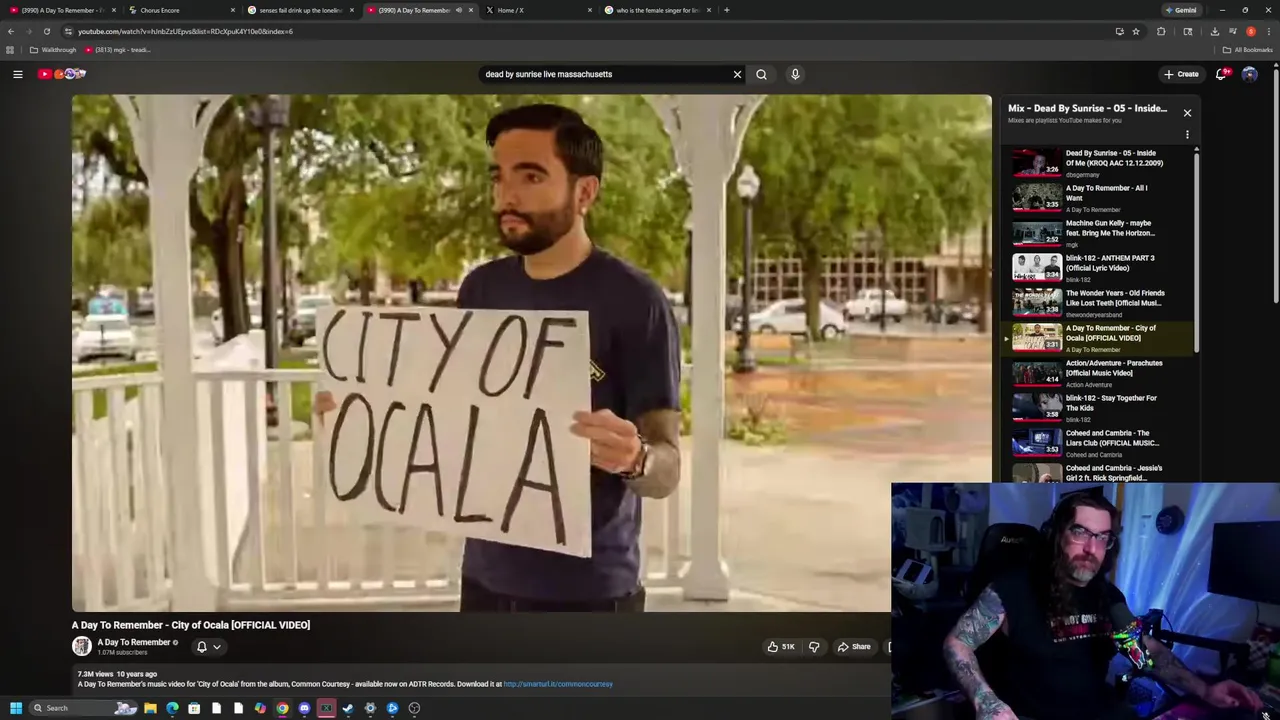Open the mgk bookmark
The image size is (1280, 720).
(118, 50)
